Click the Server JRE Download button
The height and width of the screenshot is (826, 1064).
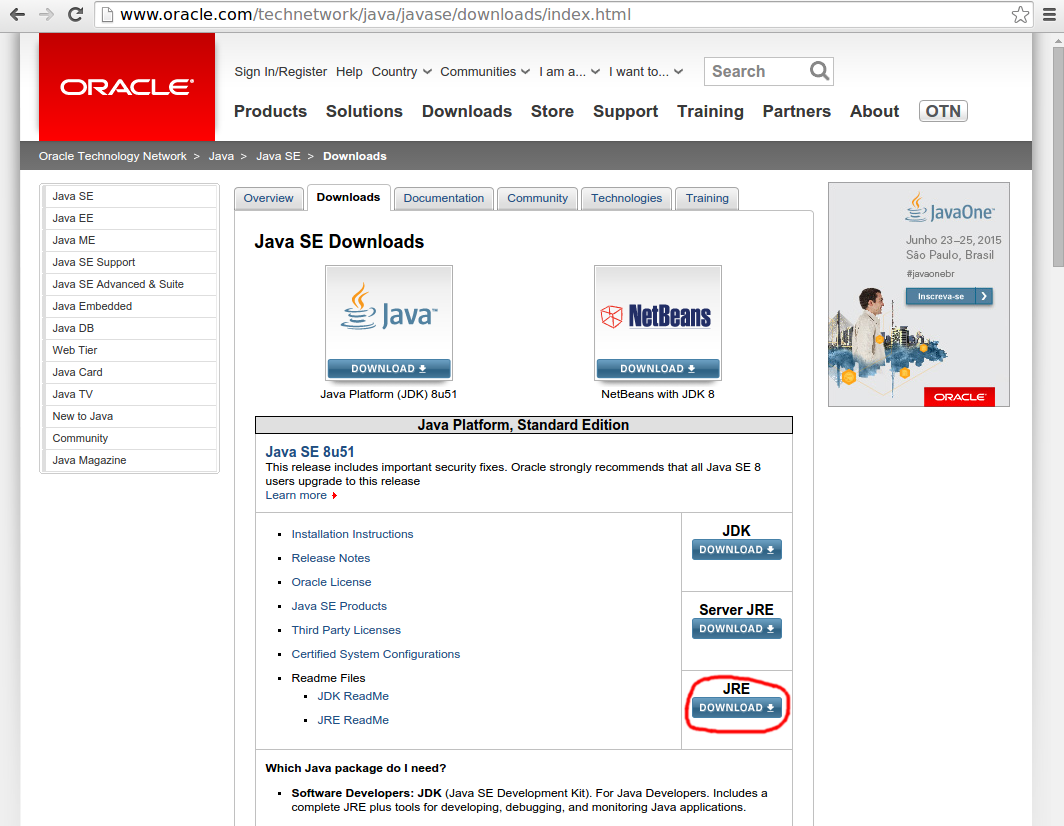pos(736,628)
